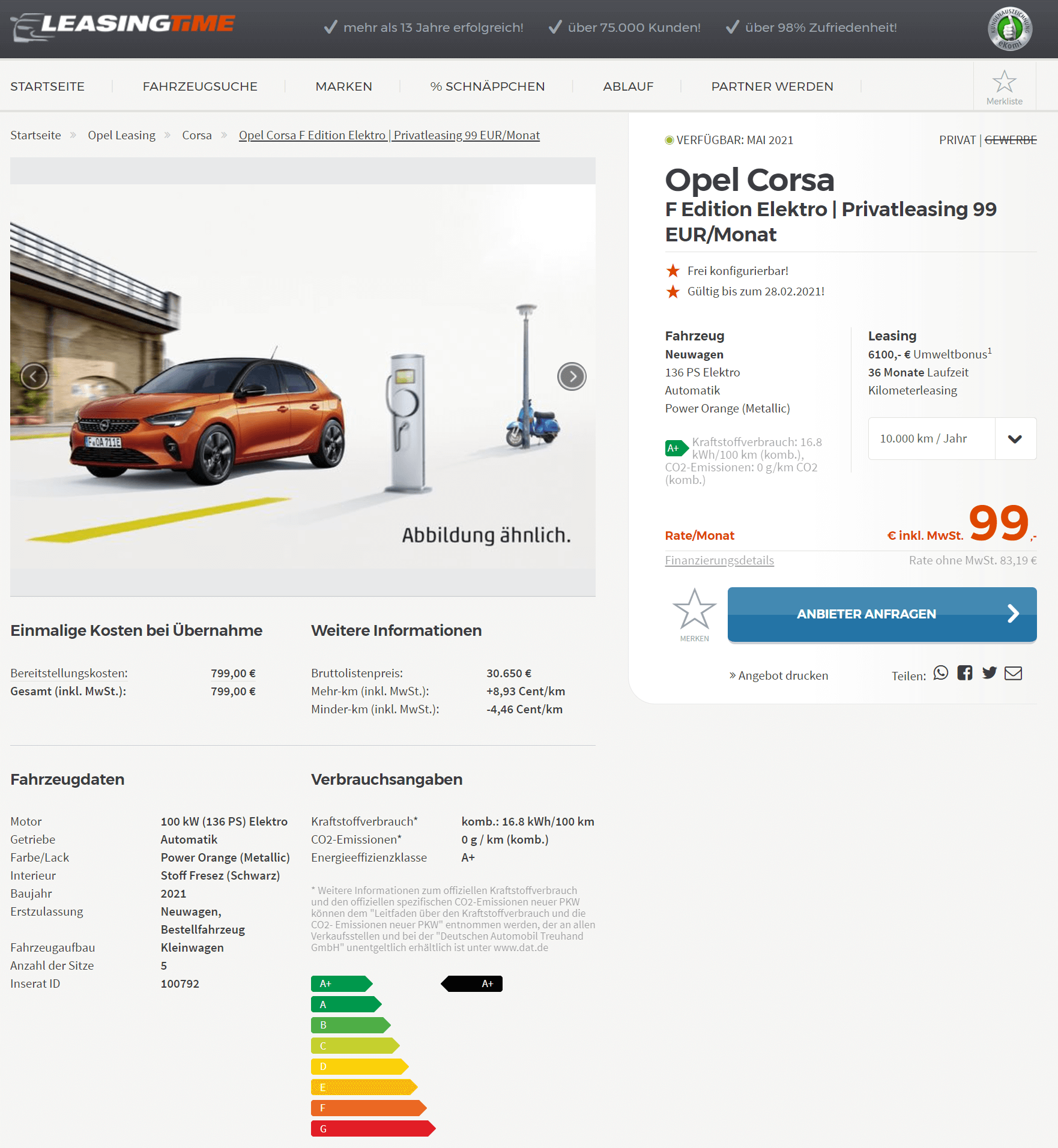Image resolution: width=1058 pixels, height=1148 pixels.
Task: Click '100 kW (136 PS) Elektro' motor value
Action: (224, 821)
